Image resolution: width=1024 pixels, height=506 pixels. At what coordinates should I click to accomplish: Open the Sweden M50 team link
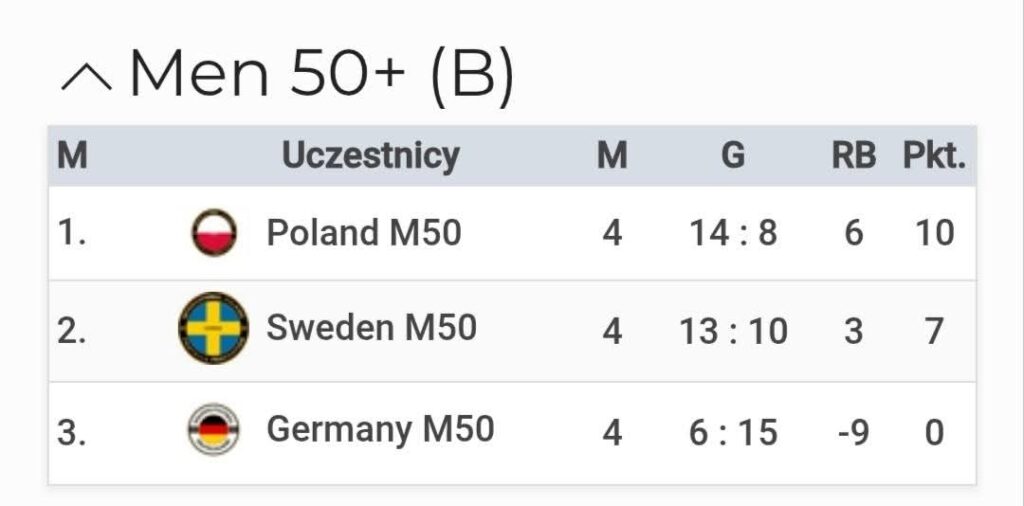tap(371, 328)
